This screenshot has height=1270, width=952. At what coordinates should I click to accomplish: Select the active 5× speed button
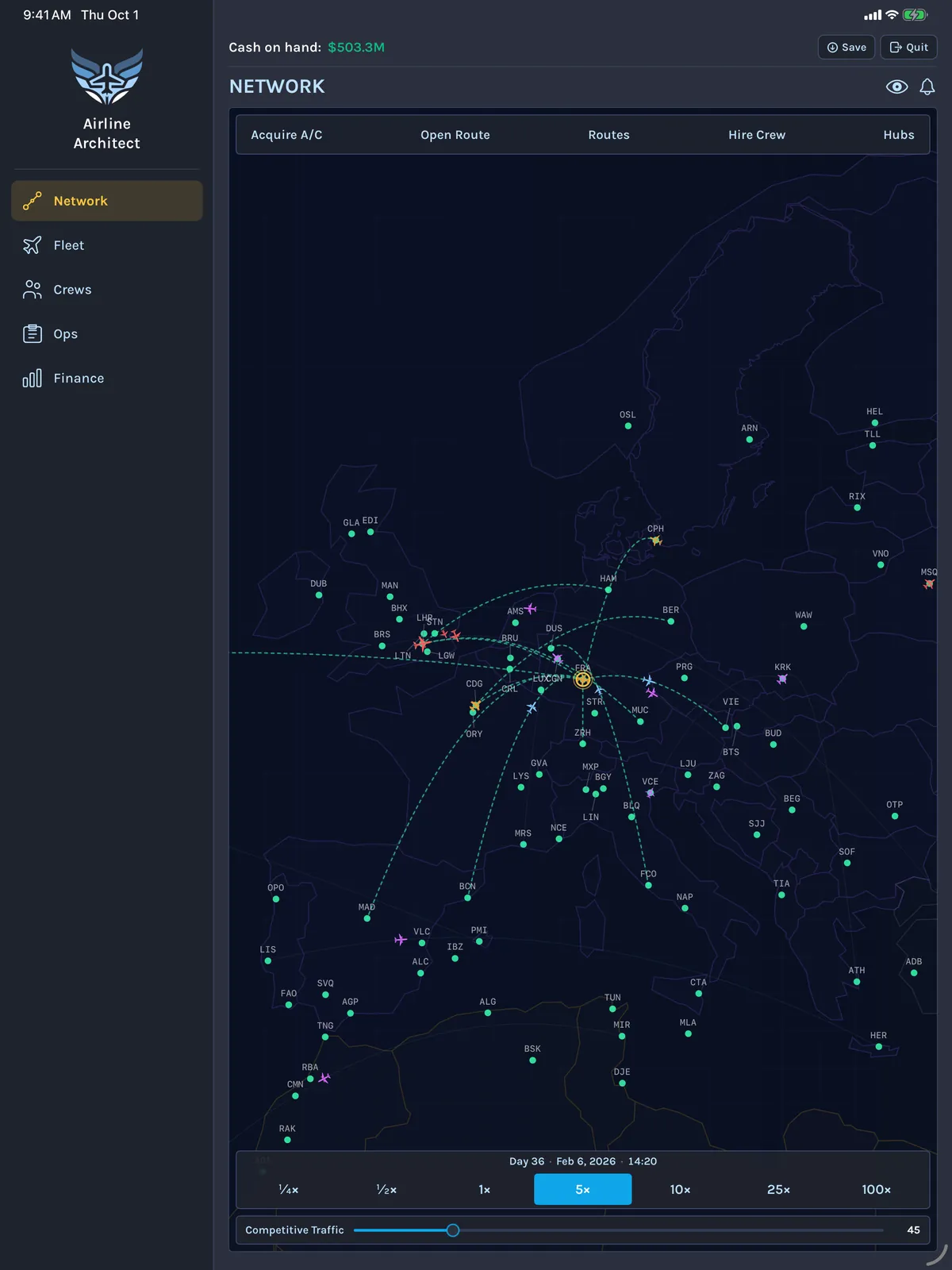click(x=583, y=1189)
